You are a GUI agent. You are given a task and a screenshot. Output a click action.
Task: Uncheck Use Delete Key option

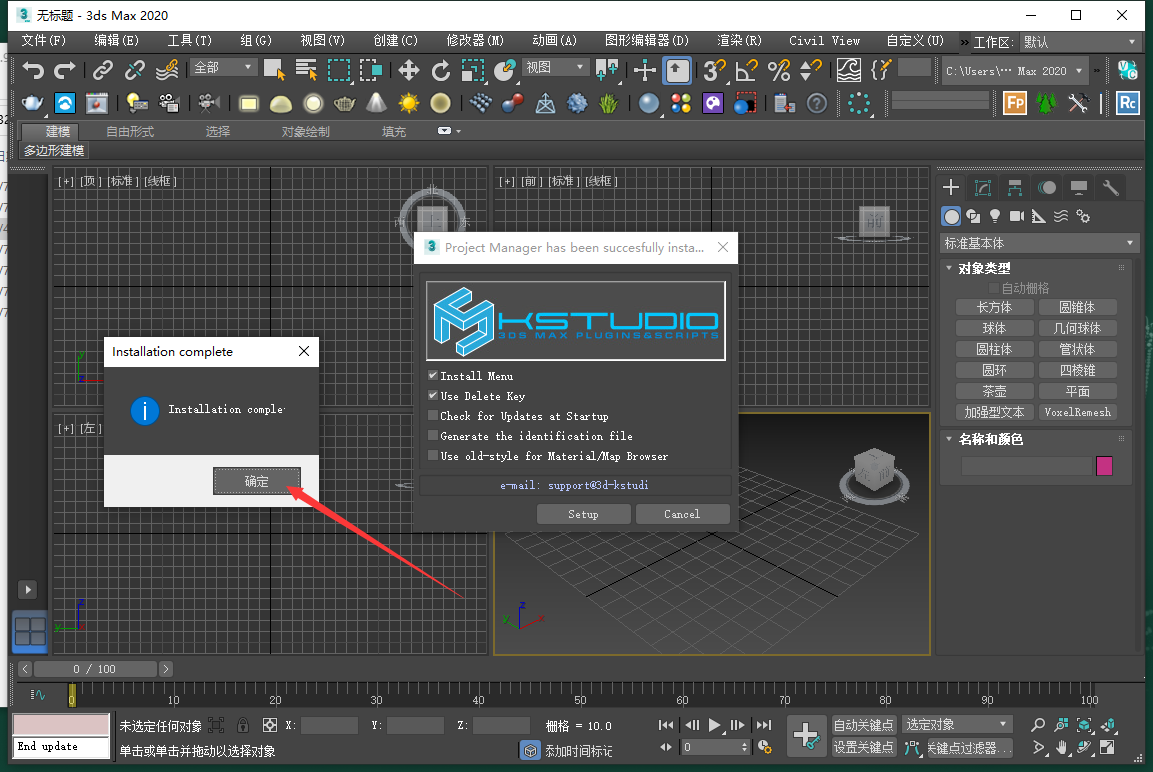(433, 396)
